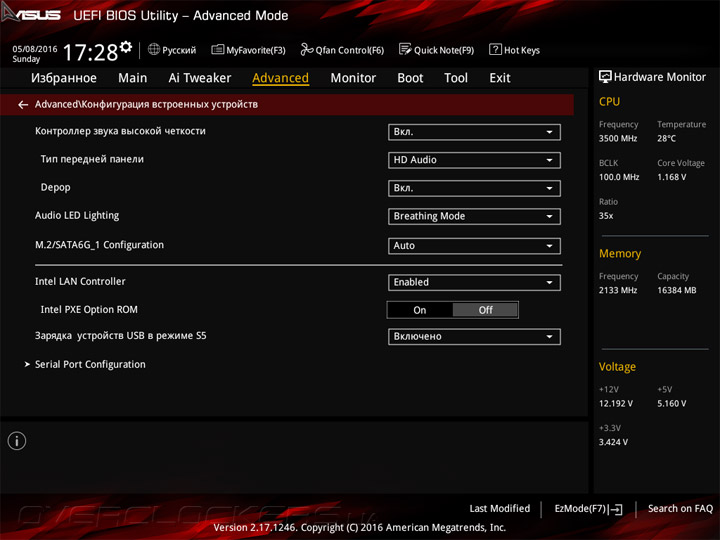Select the Advanced tab

pyautogui.click(x=281, y=78)
